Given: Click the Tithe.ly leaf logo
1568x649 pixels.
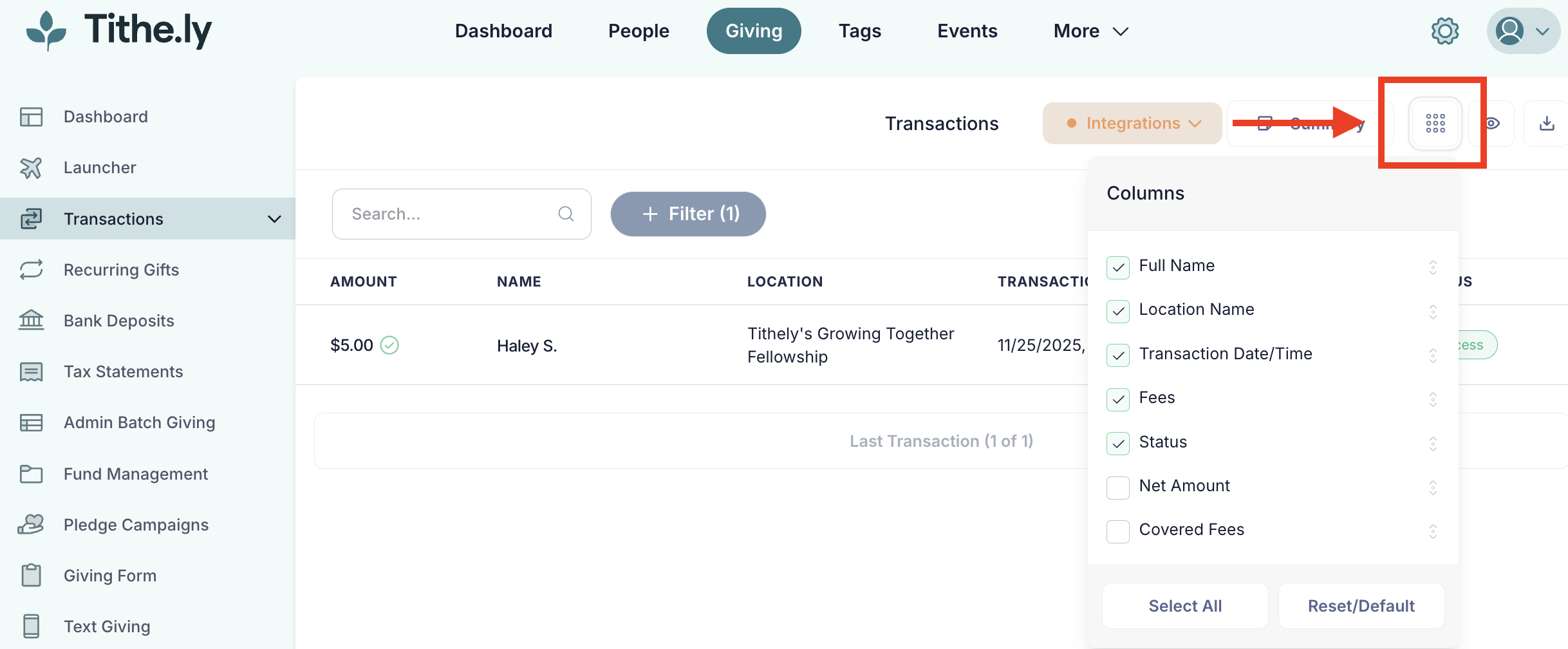Looking at the screenshot, I should (x=46, y=30).
